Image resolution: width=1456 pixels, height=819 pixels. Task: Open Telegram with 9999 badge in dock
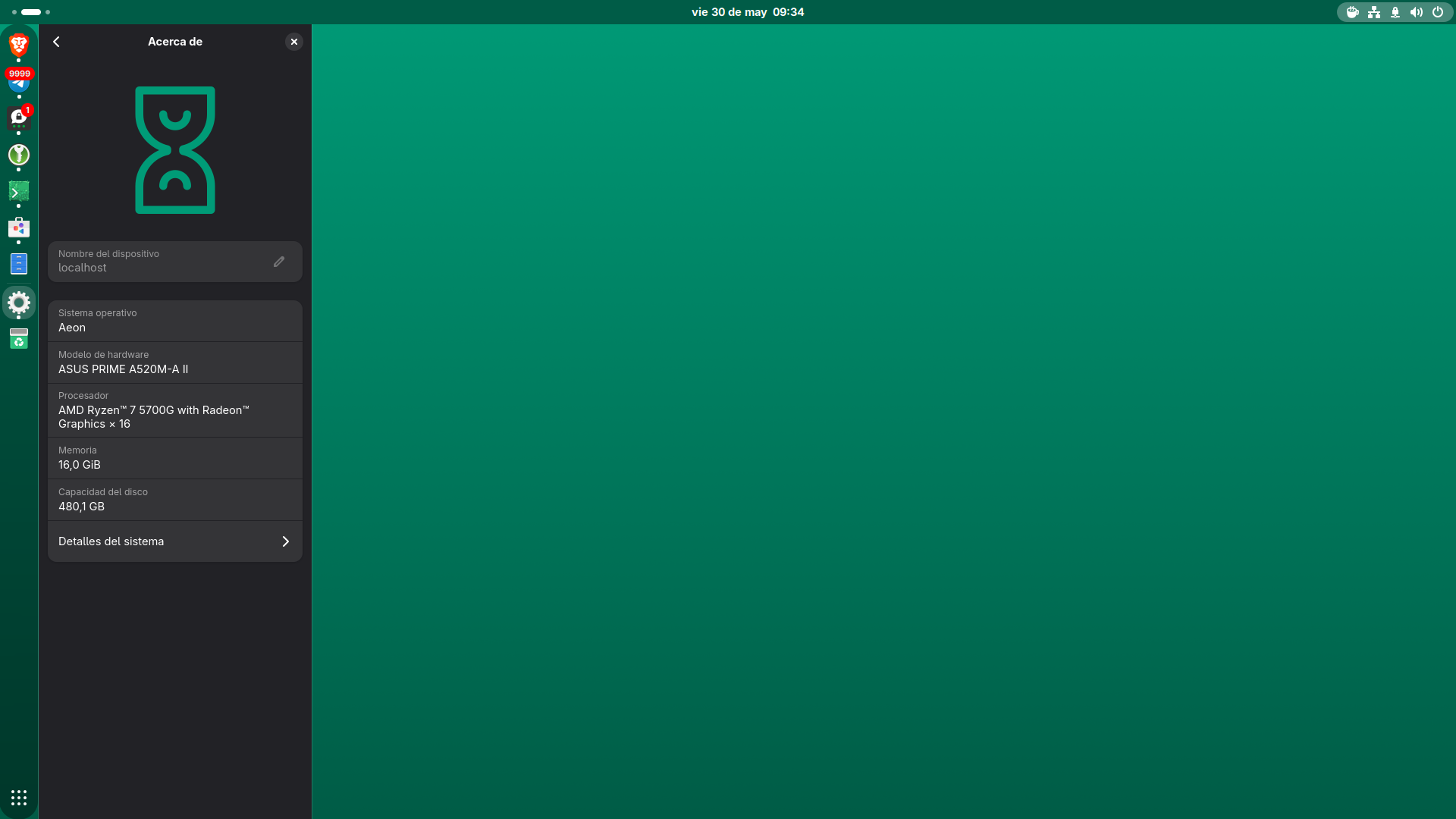[x=19, y=81]
